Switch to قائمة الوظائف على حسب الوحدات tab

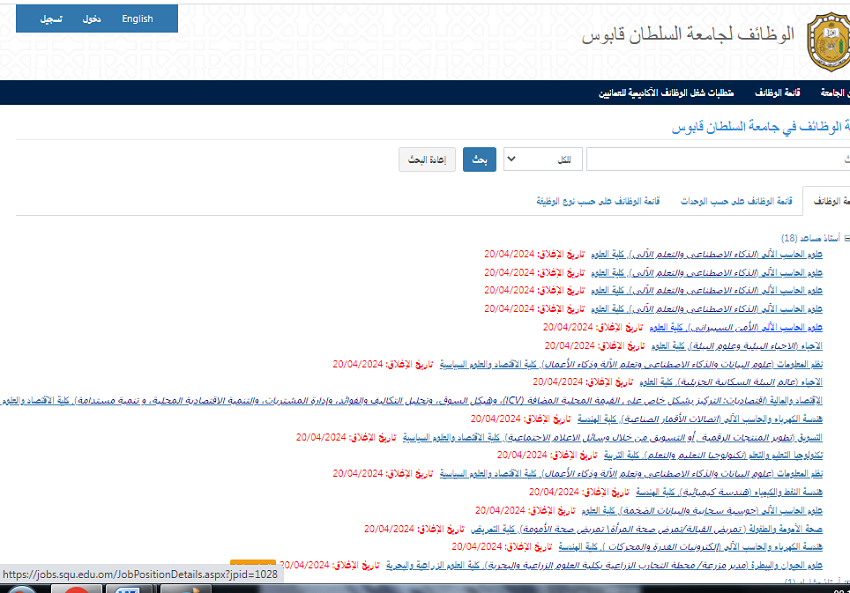pos(735,201)
